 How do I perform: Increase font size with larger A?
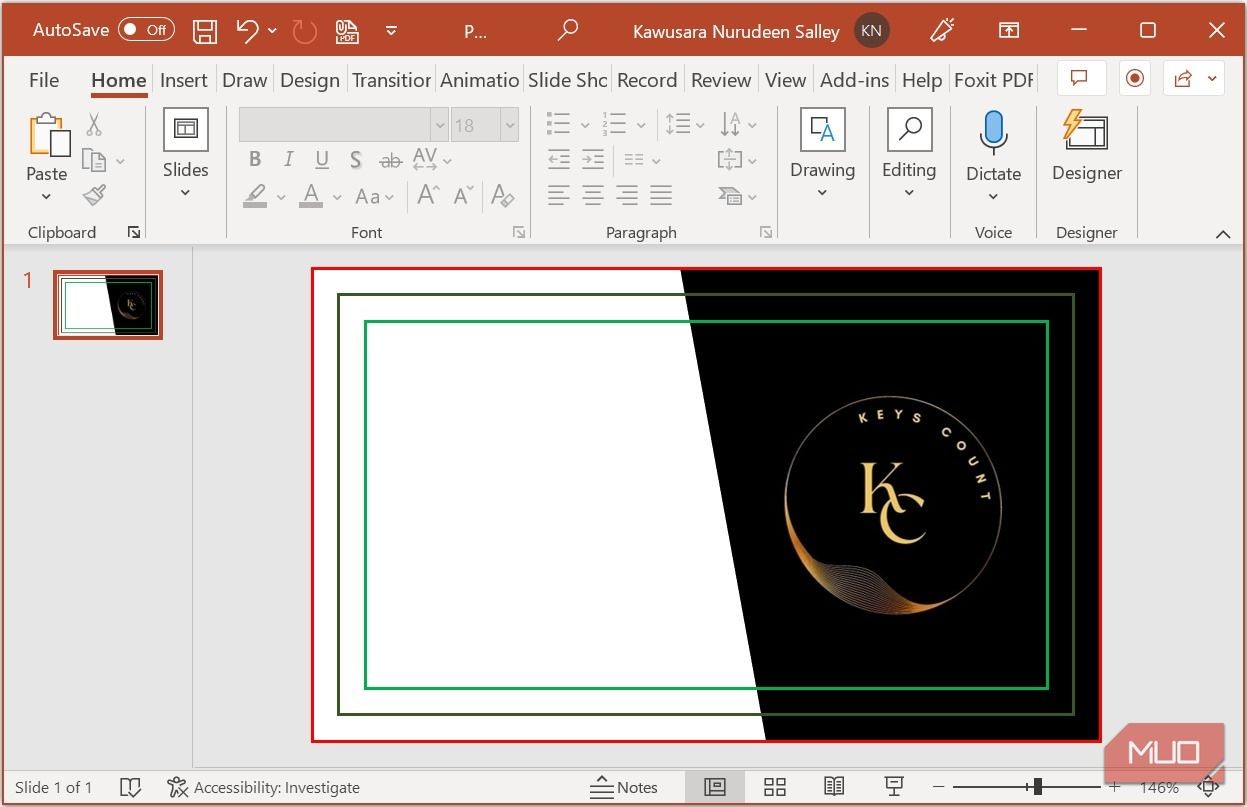429,196
